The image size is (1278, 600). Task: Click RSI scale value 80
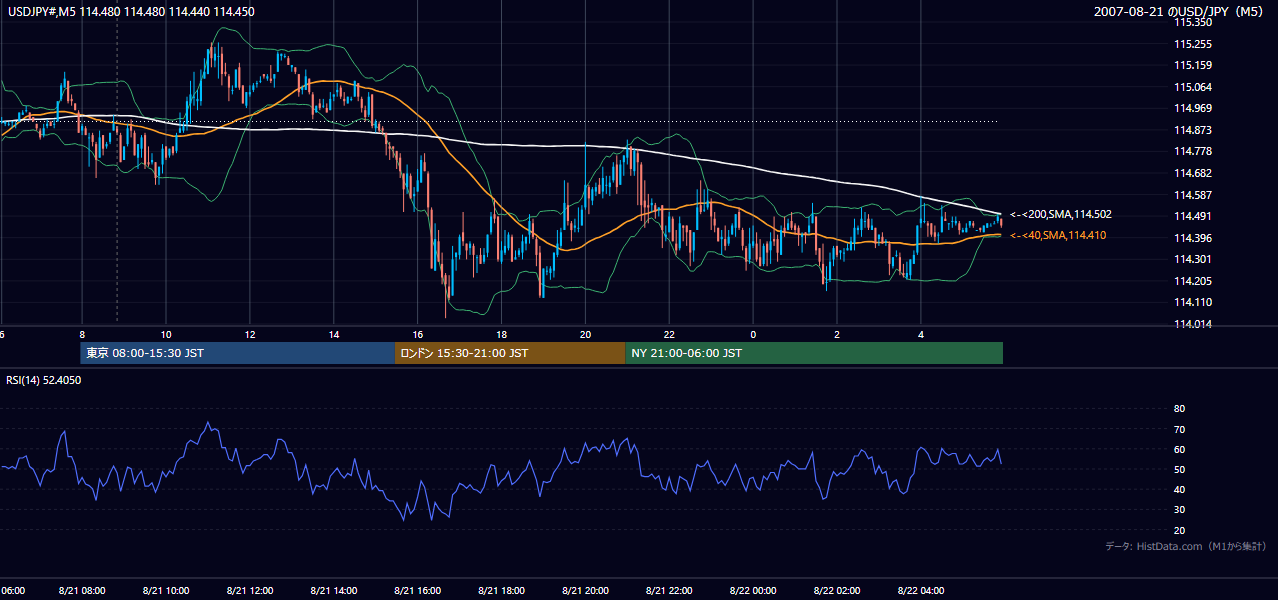[1179, 409]
